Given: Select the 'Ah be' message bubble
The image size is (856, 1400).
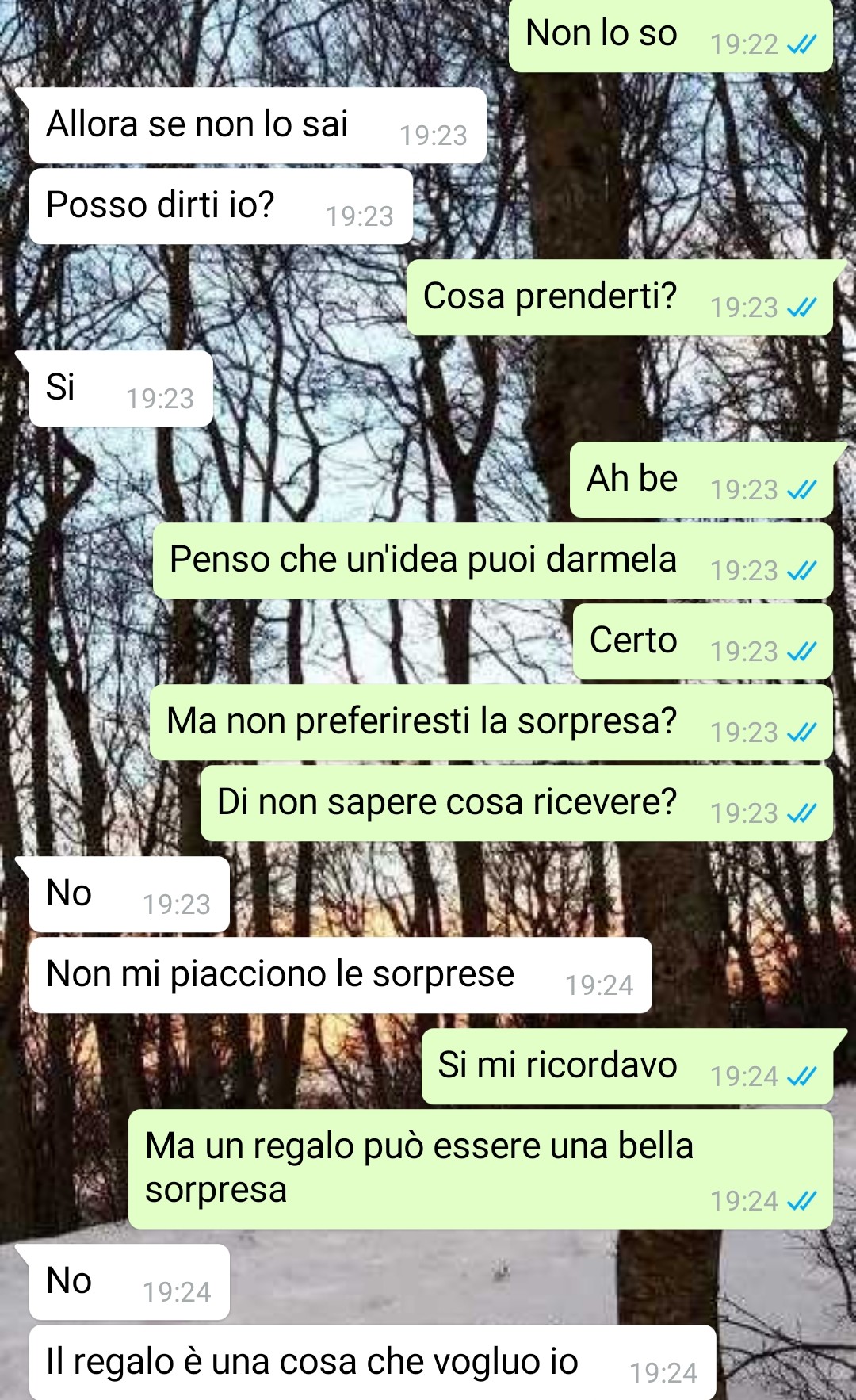Looking at the screenshot, I should (x=701, y=480).
